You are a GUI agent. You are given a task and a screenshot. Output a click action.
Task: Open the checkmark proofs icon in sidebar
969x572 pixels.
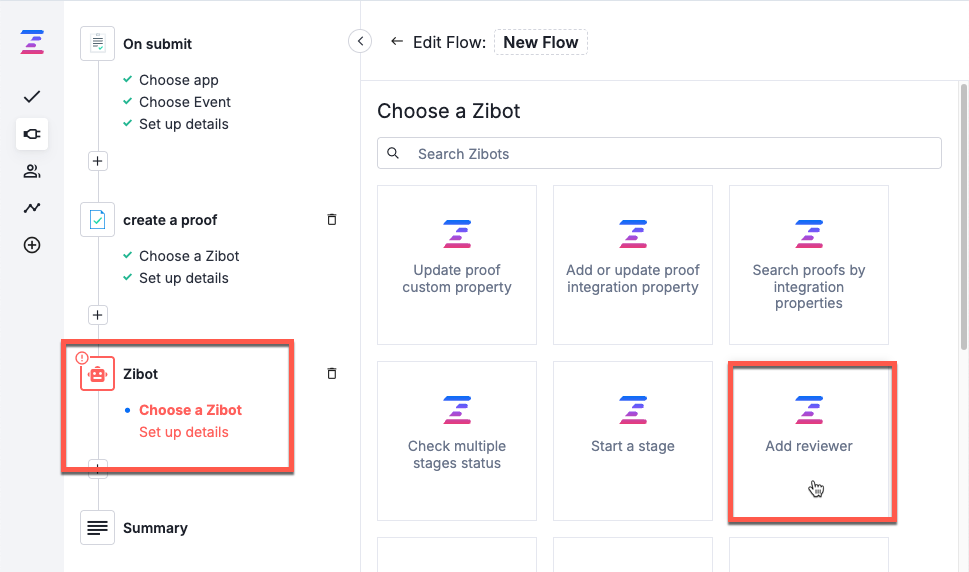coord(32,97)
